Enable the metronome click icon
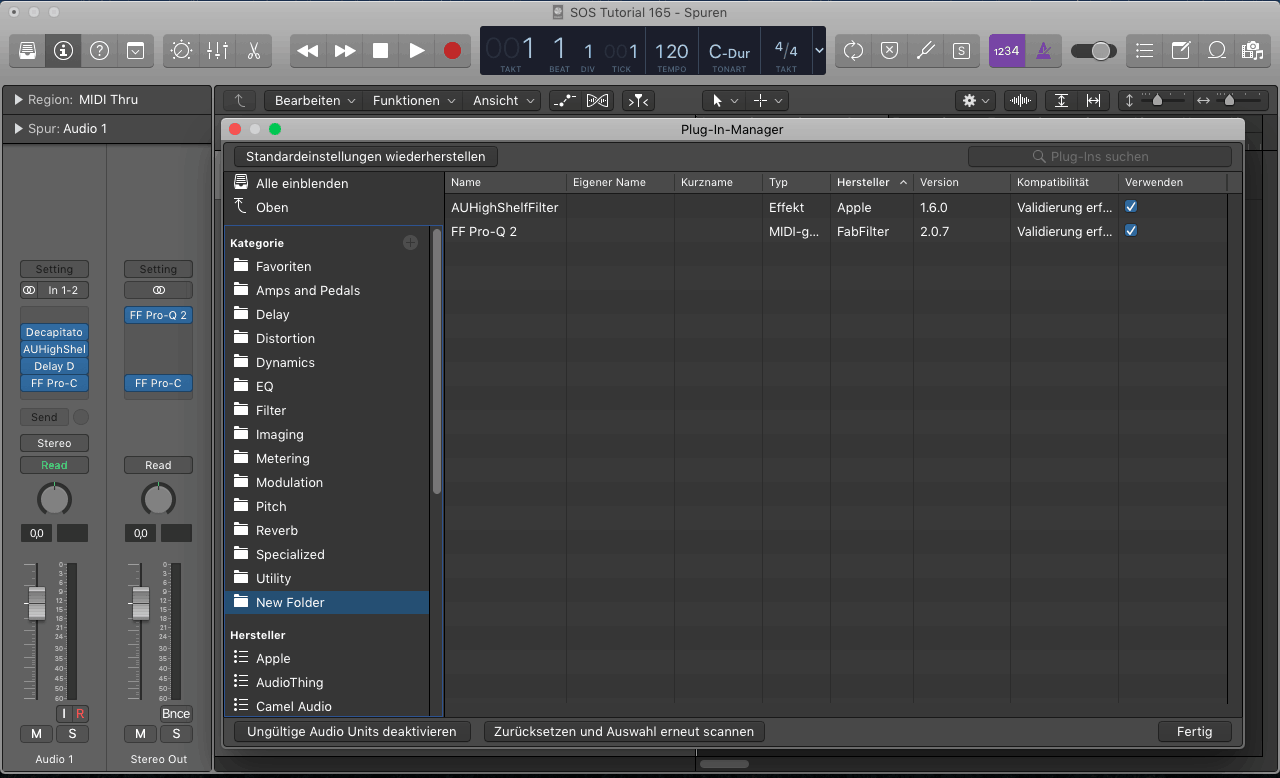 [1043, 50]
